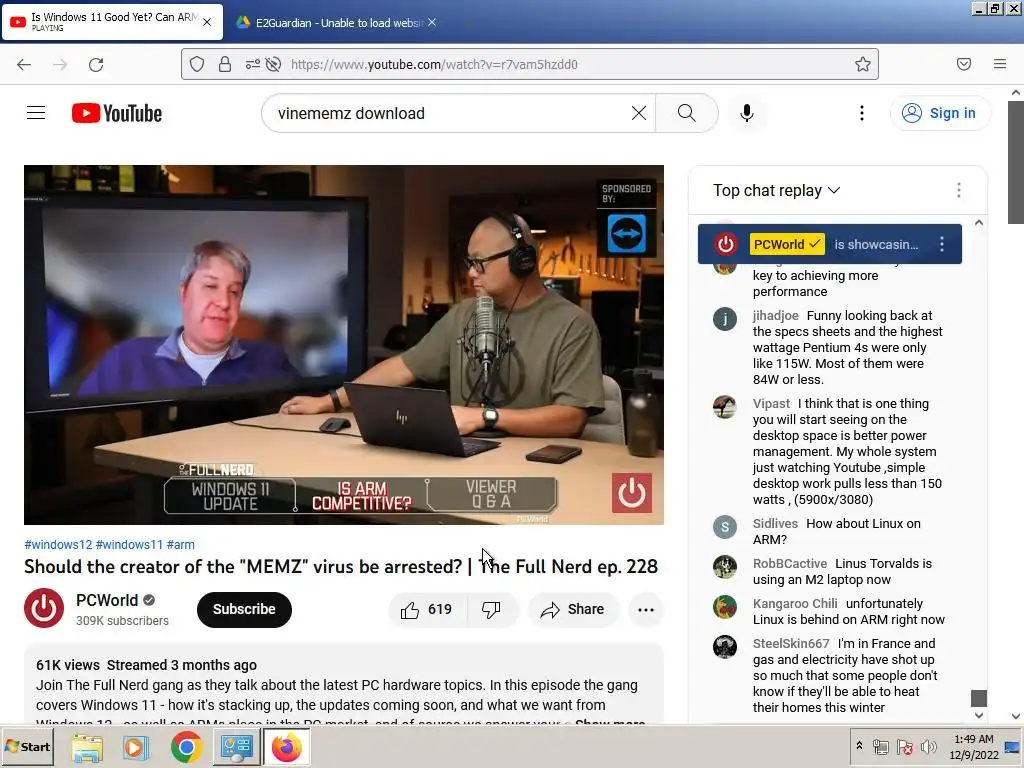Expand the Top chat replay dropdown
The image size is (1024, 768).
pyautogui.click(x=776, y=190)
